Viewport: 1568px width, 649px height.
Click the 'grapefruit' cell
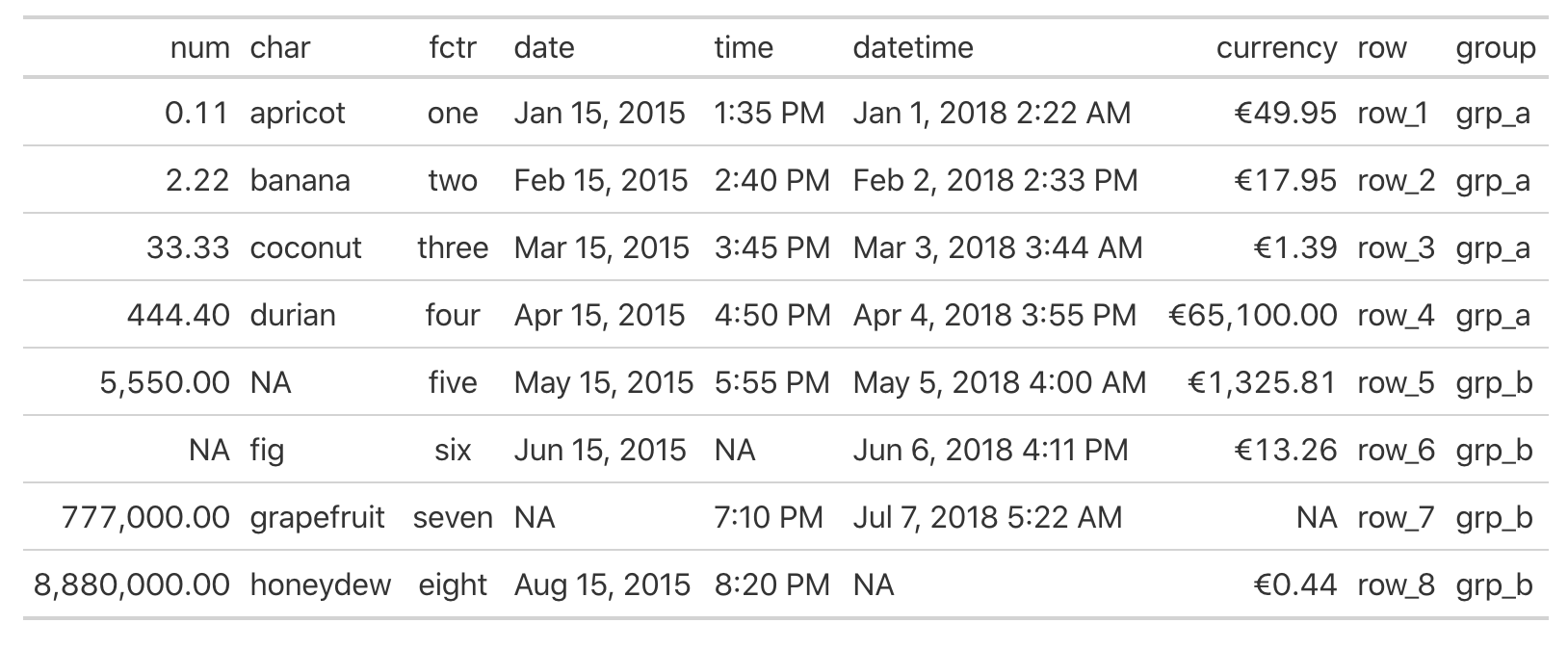pyautogui.click(x=317, y=518)
